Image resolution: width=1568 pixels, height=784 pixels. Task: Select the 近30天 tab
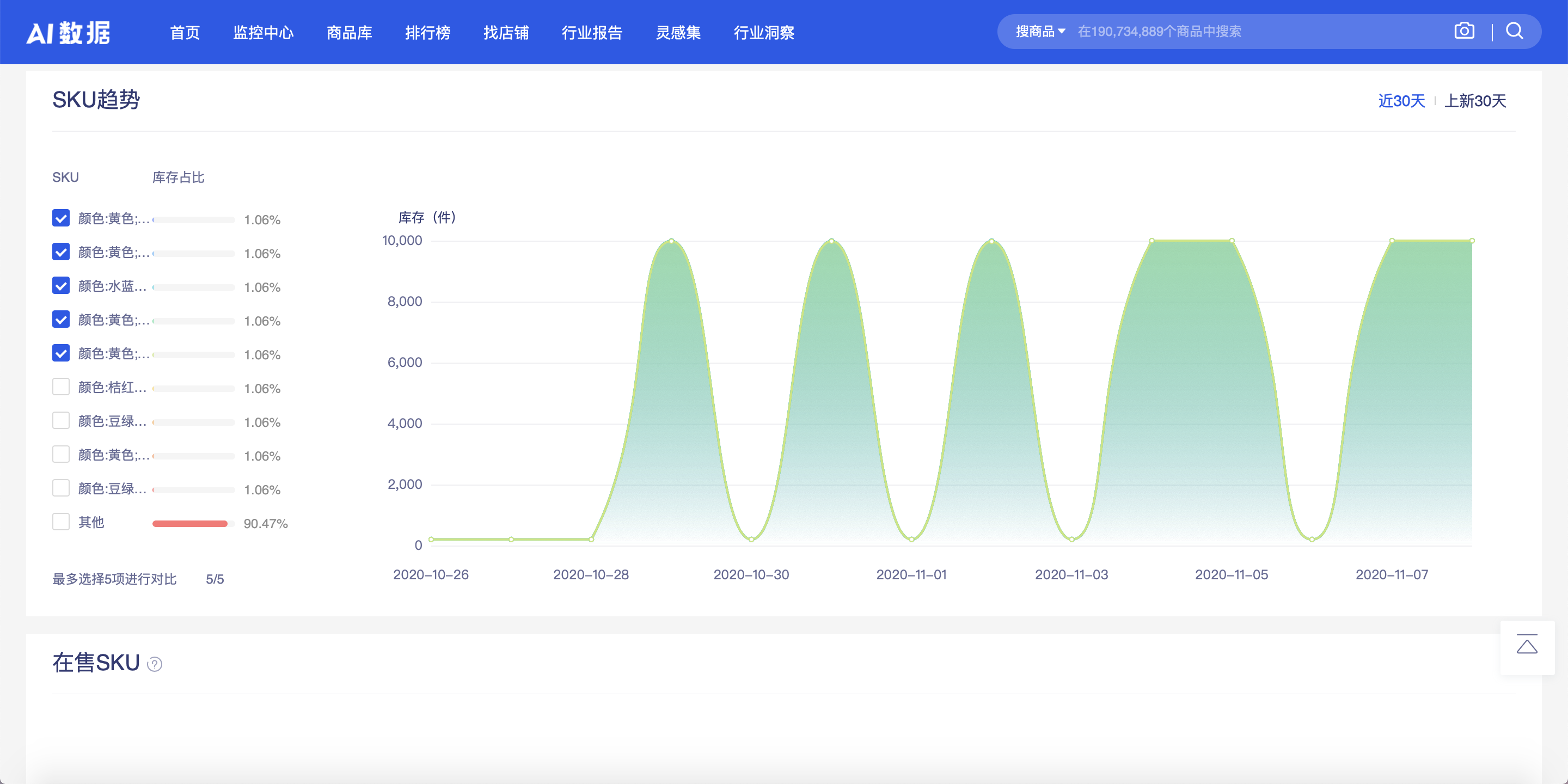(1401, 101)
